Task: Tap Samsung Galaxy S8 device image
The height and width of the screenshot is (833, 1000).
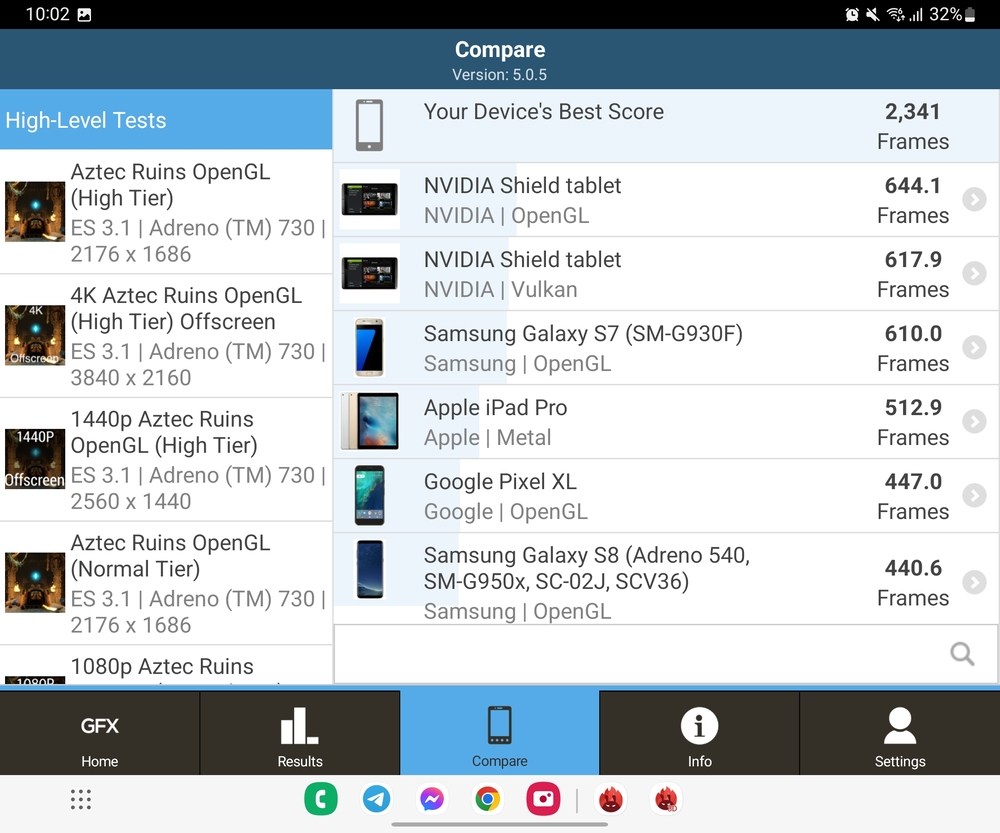Action: coord(370,569)
